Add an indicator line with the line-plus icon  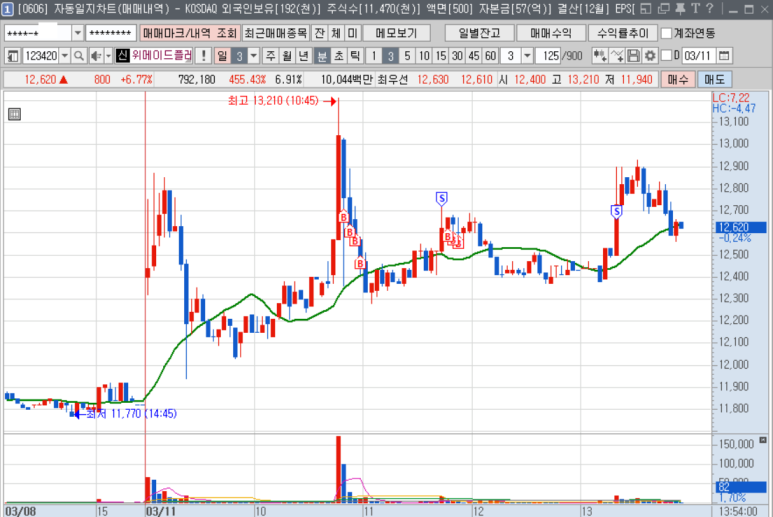(x=617, y=56)
